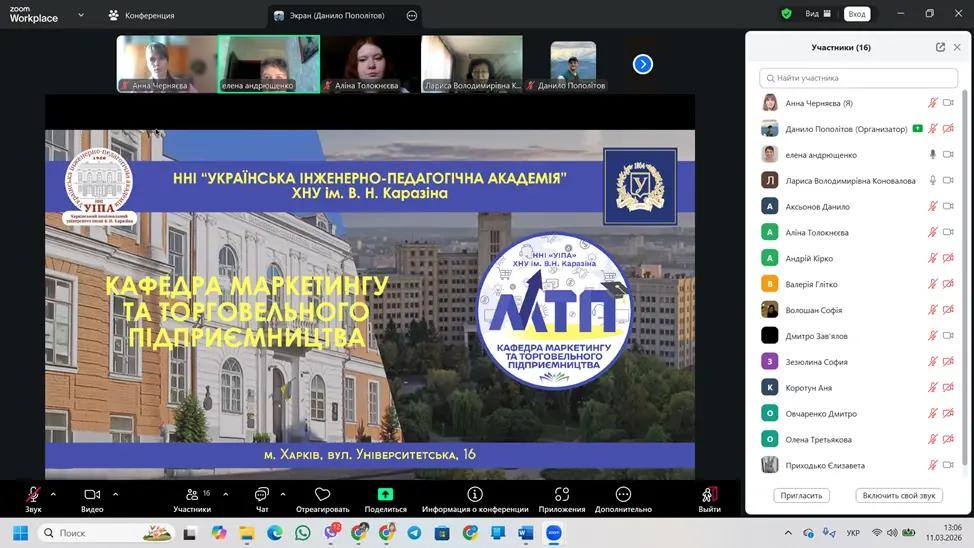The width and height of the screenshot is (974, 548).
Task: Click the Отреагировать heart reaction icon
Action: [x=322, y=495]
